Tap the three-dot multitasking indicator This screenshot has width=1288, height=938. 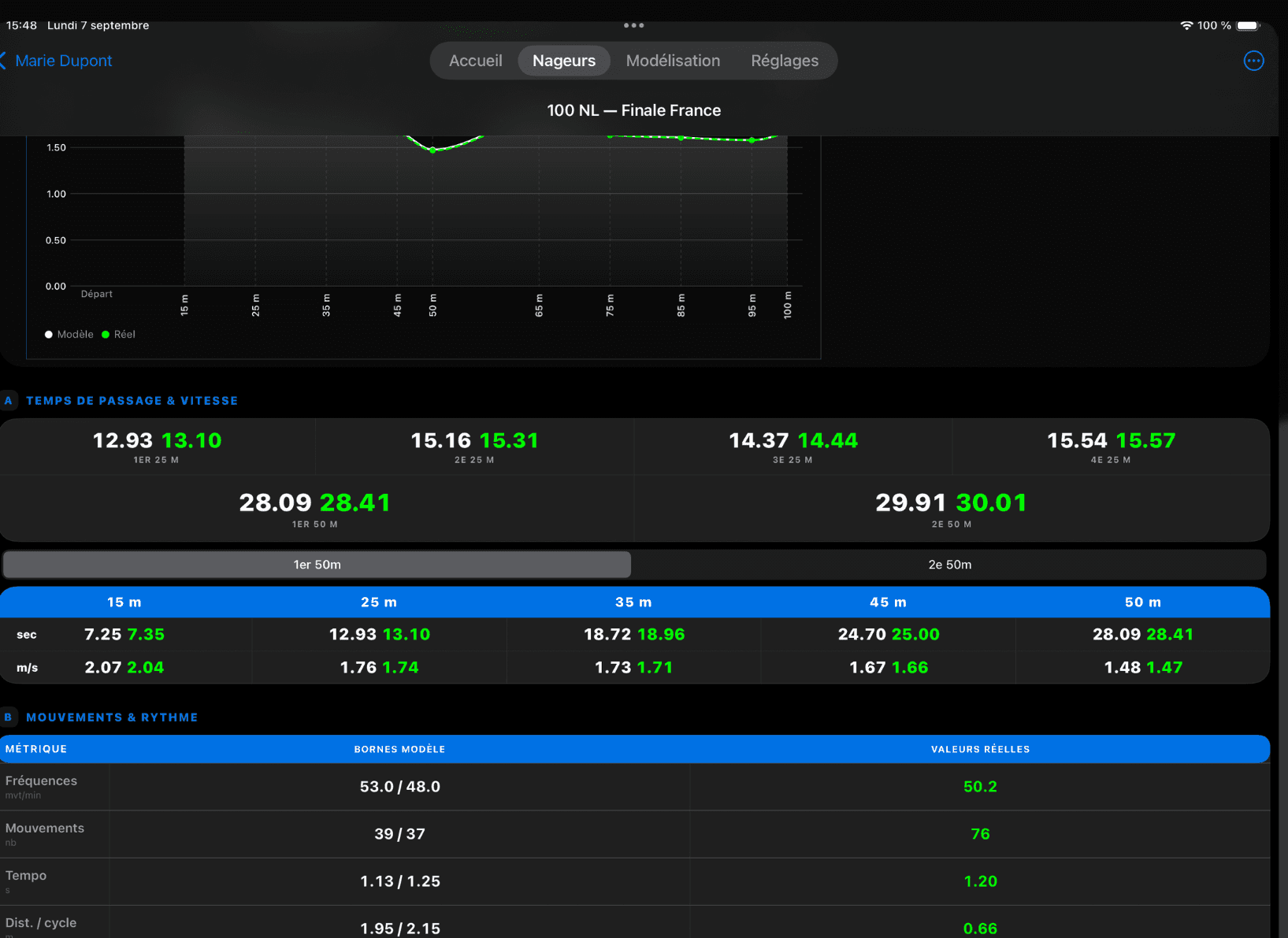point(633,25)
